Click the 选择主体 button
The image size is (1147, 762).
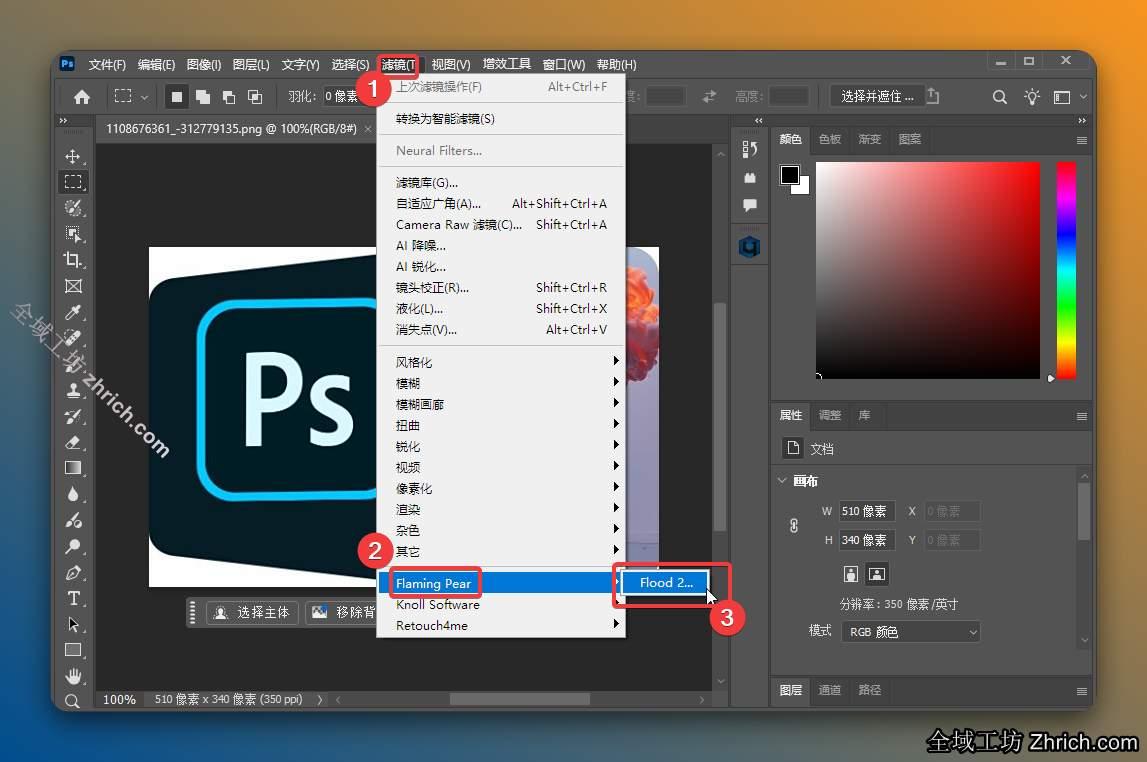[x=252, y=612]
